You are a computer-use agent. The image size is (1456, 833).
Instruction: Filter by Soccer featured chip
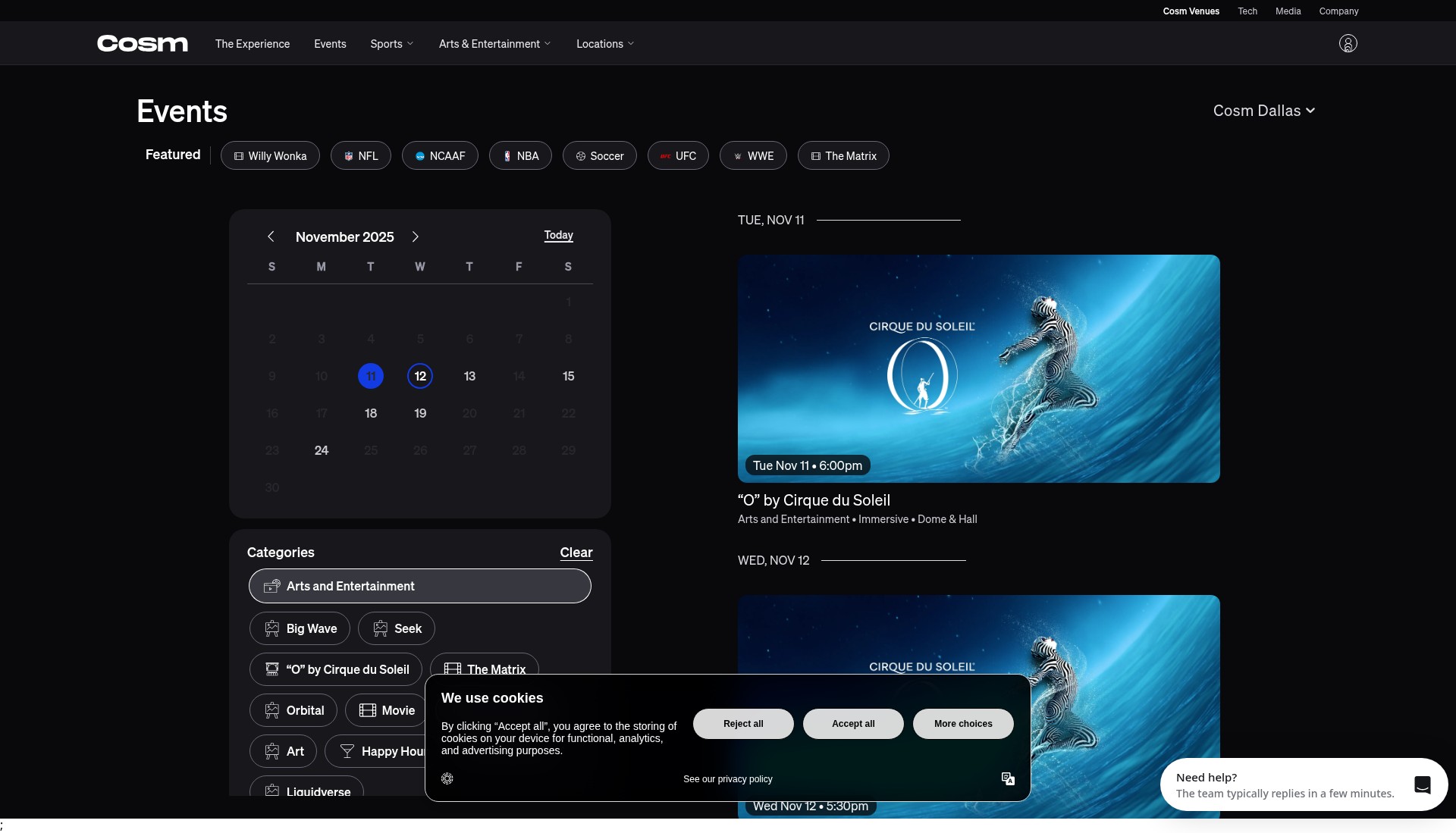[x=600, y=155]
